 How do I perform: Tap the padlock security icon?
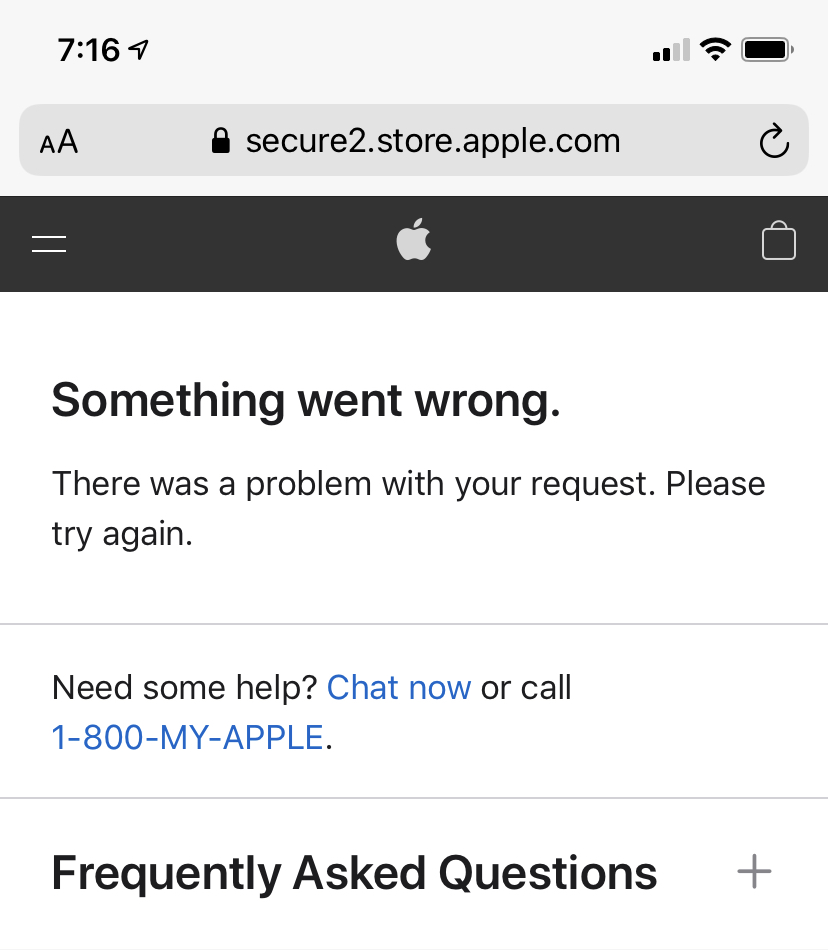tap(221, 141)
